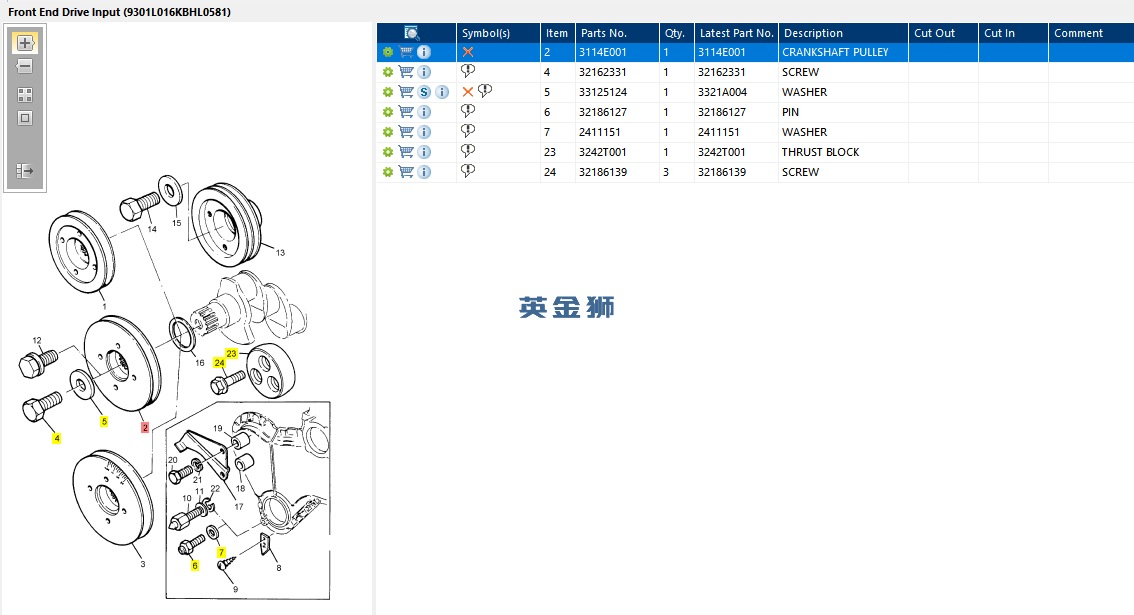
Task: Add item 4 SCREW 32162331 to cart
Action: pyautogui.click(x=406, y=72)
